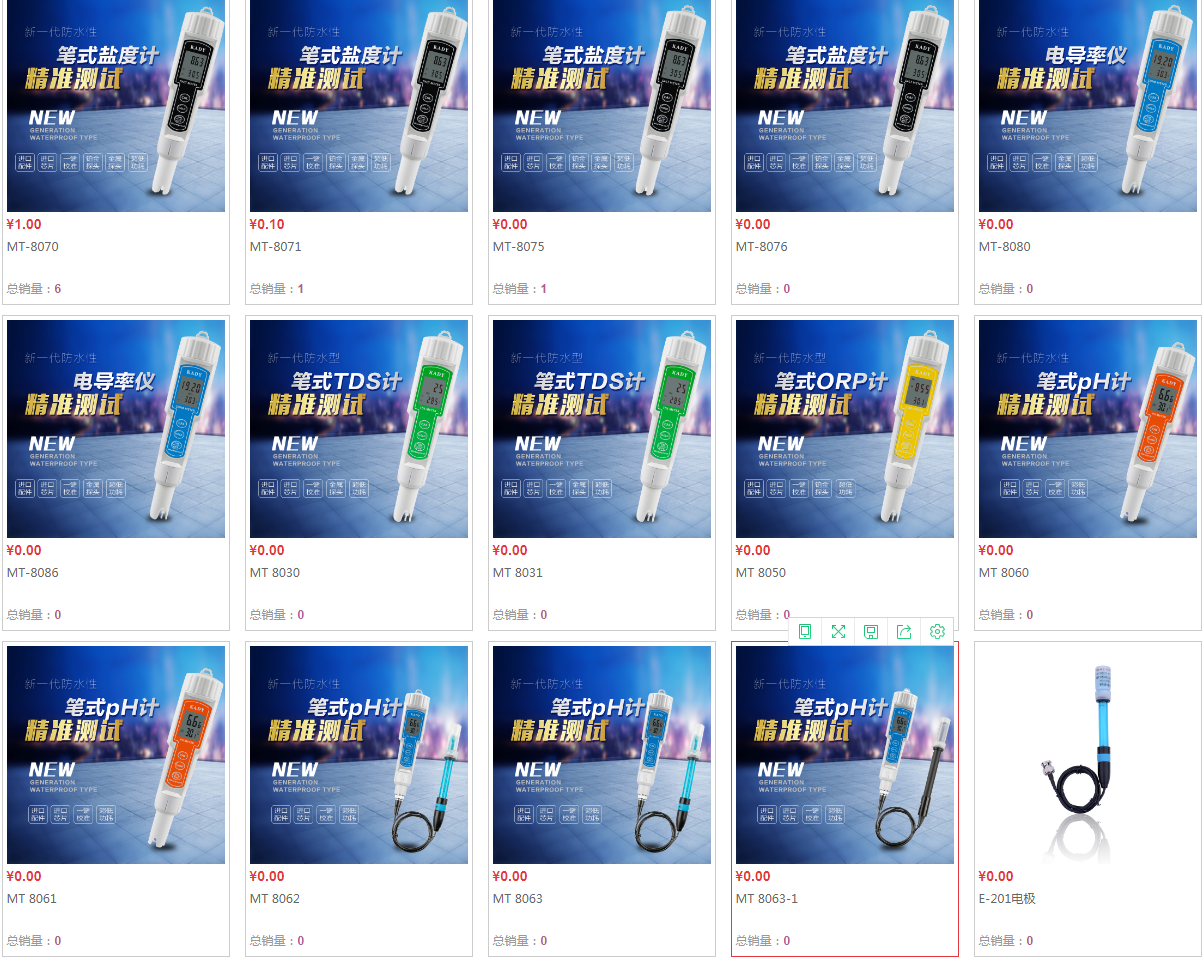Open the E-201电极 electrode product image
The height and width of the screenshot is (959, 1204).
coord(1088,755)
